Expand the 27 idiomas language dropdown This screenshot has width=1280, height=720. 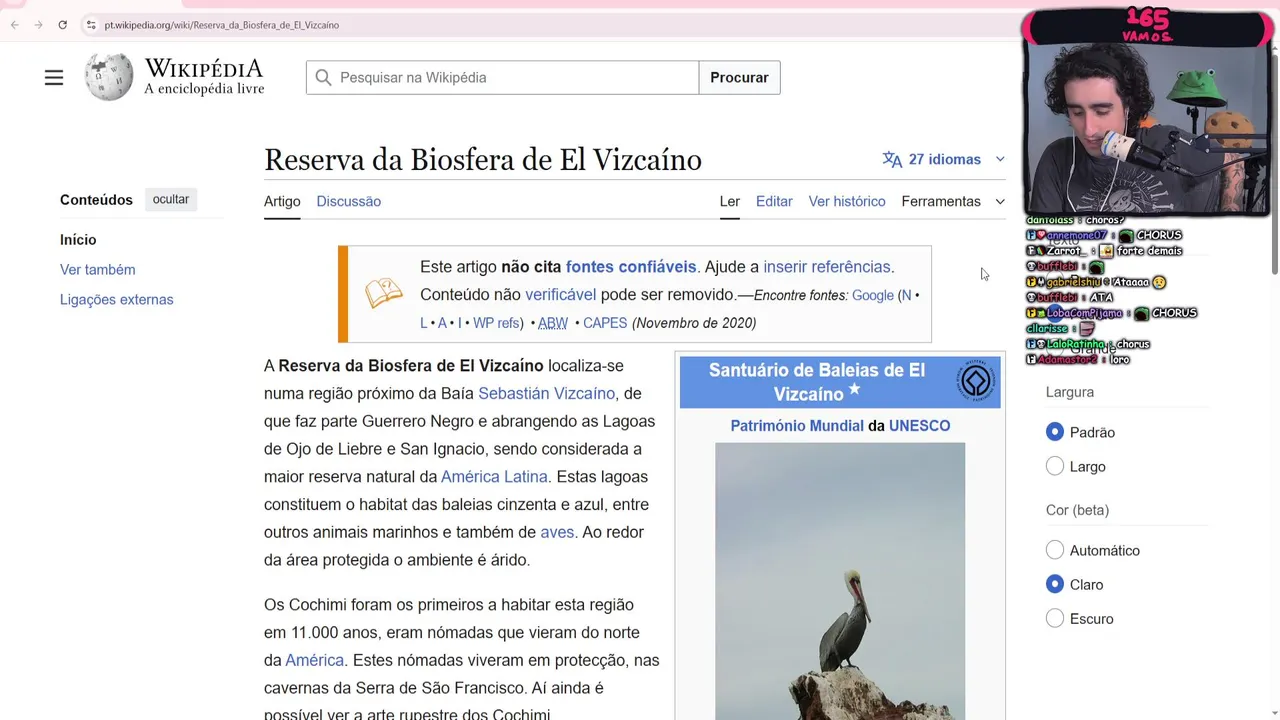(x=943, y=159)
